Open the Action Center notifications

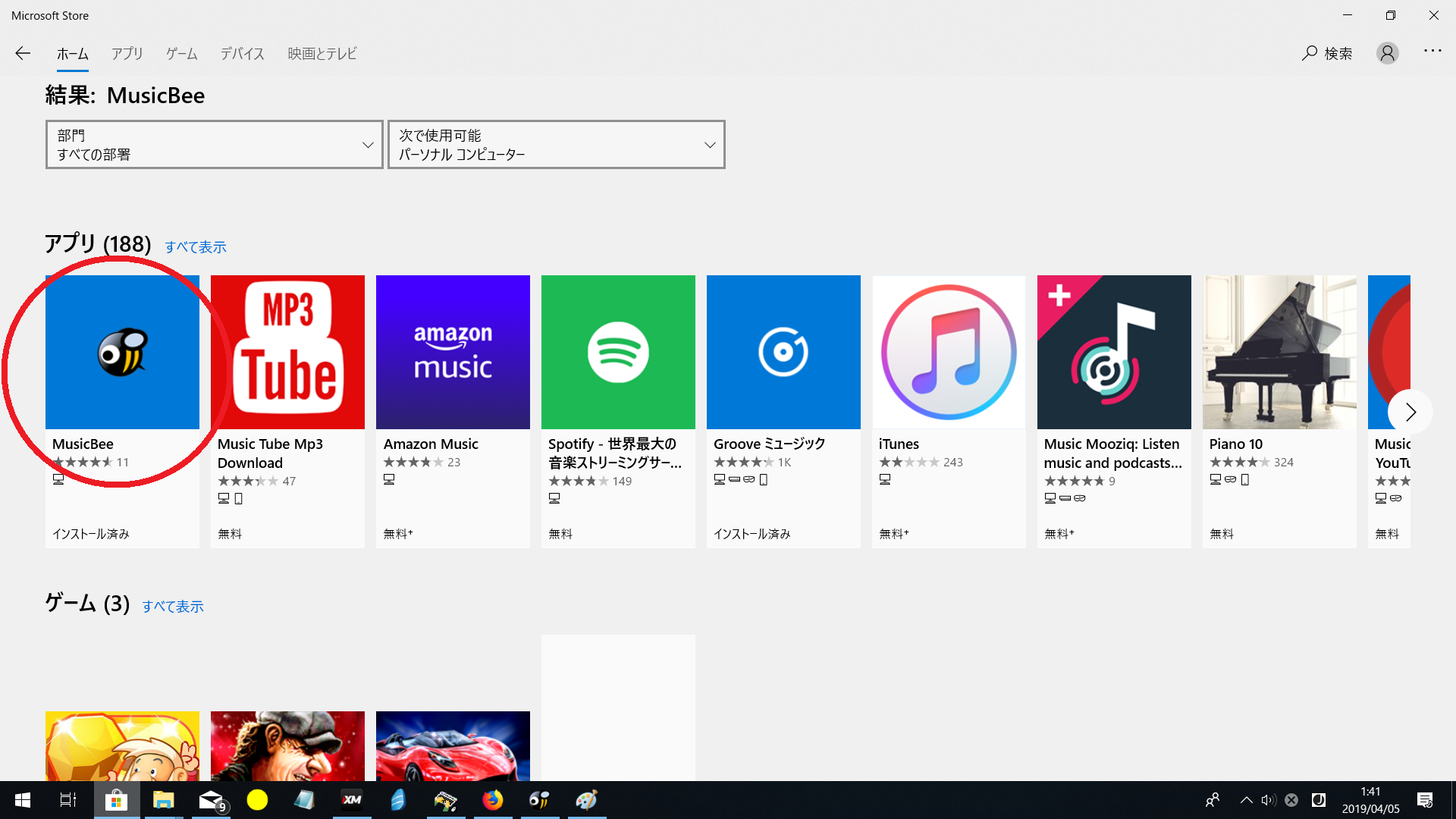pos(1425,800)
